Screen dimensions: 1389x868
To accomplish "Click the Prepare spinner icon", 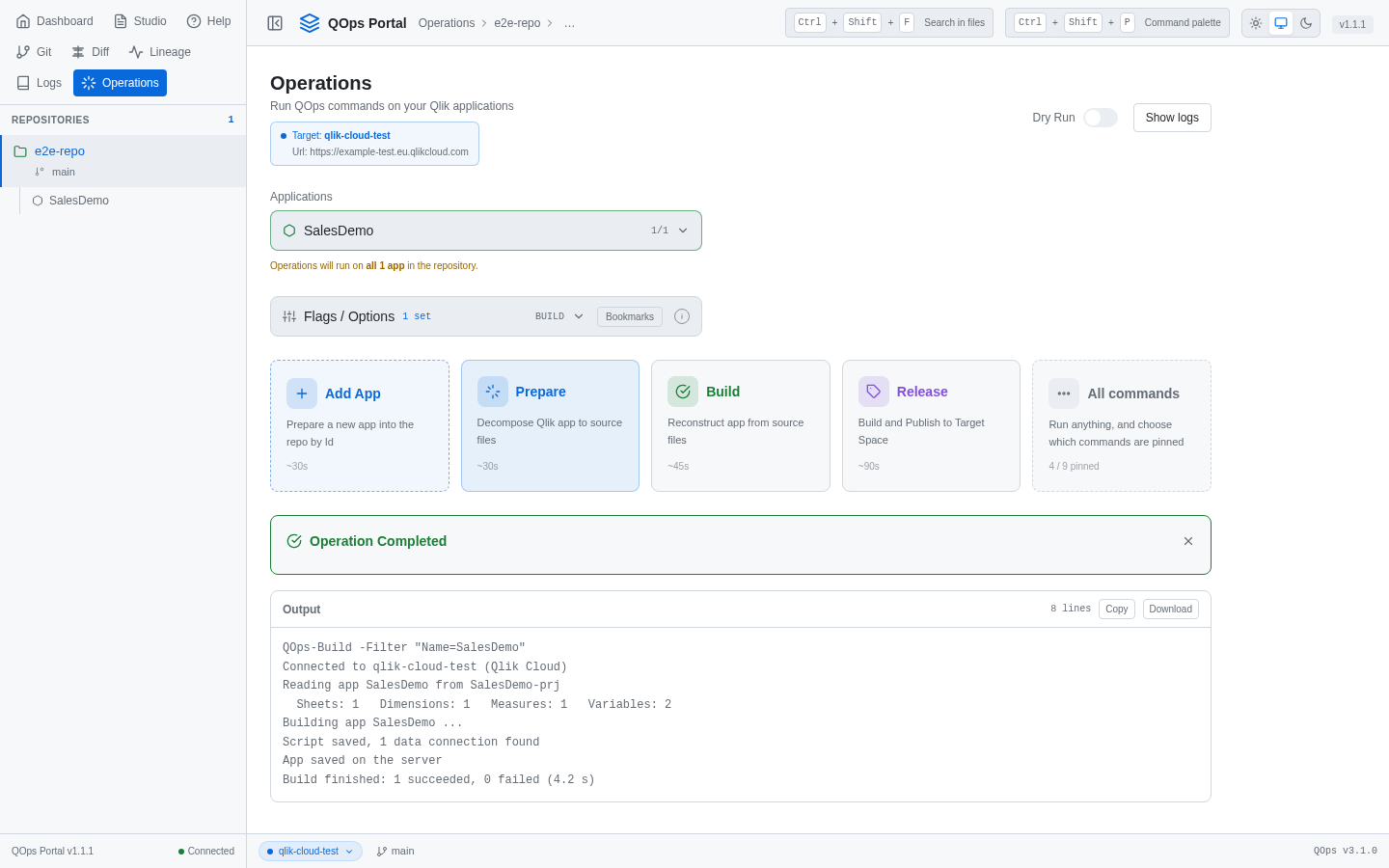I will pos(493,392).
